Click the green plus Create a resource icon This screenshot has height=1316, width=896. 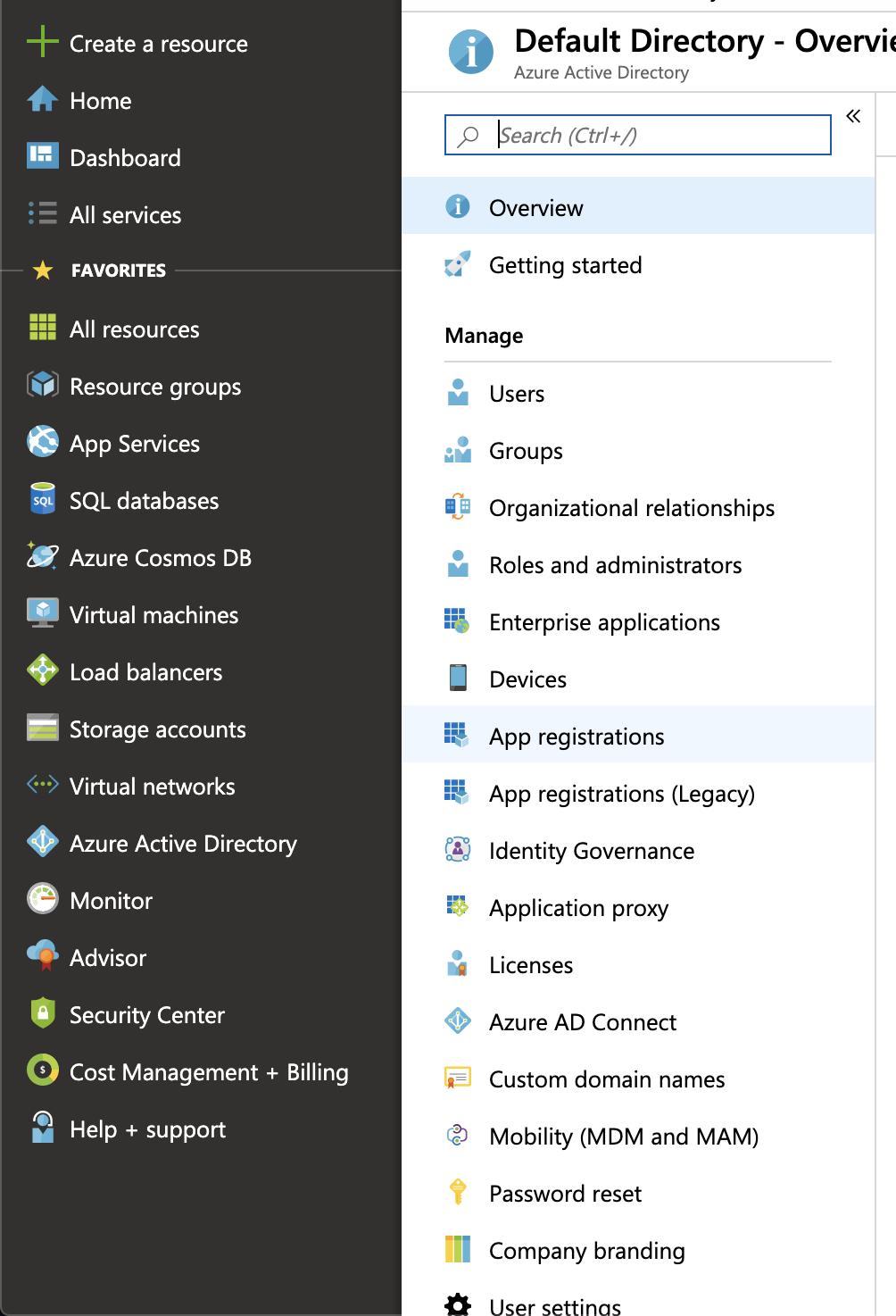(42, 41)
